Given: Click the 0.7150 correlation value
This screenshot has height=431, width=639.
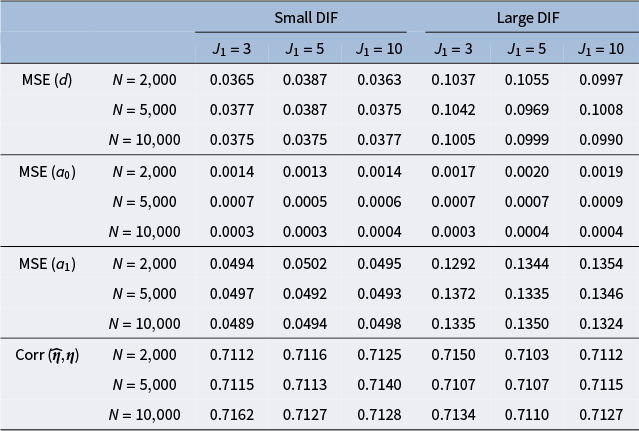Looking at the screenshot, I should pyautogui.click(x=453, y=354).
